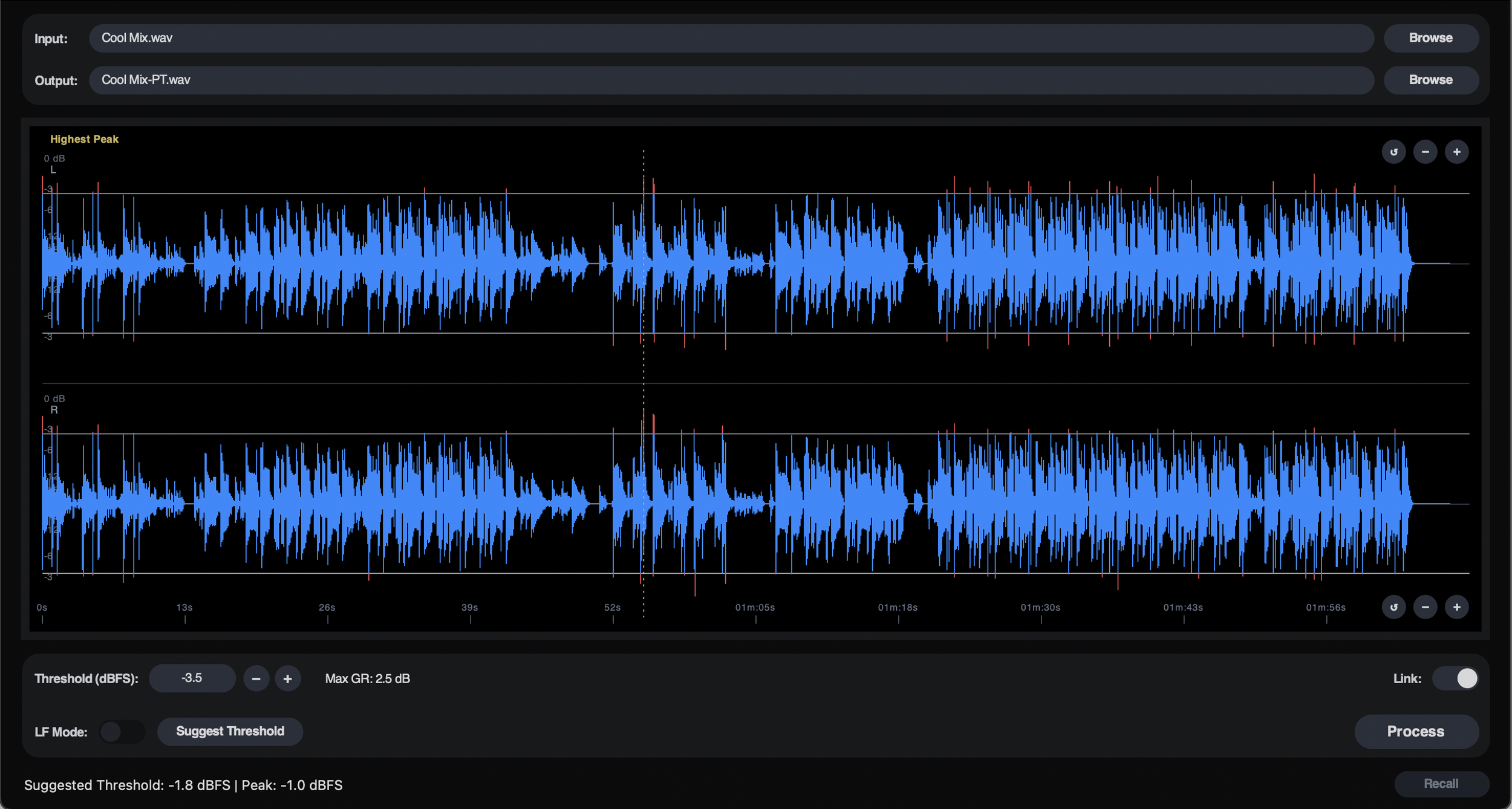The image size is (1512, 809).
Task: Zoom in timeline with bottom plus icon
Action: pos(1456,607)
